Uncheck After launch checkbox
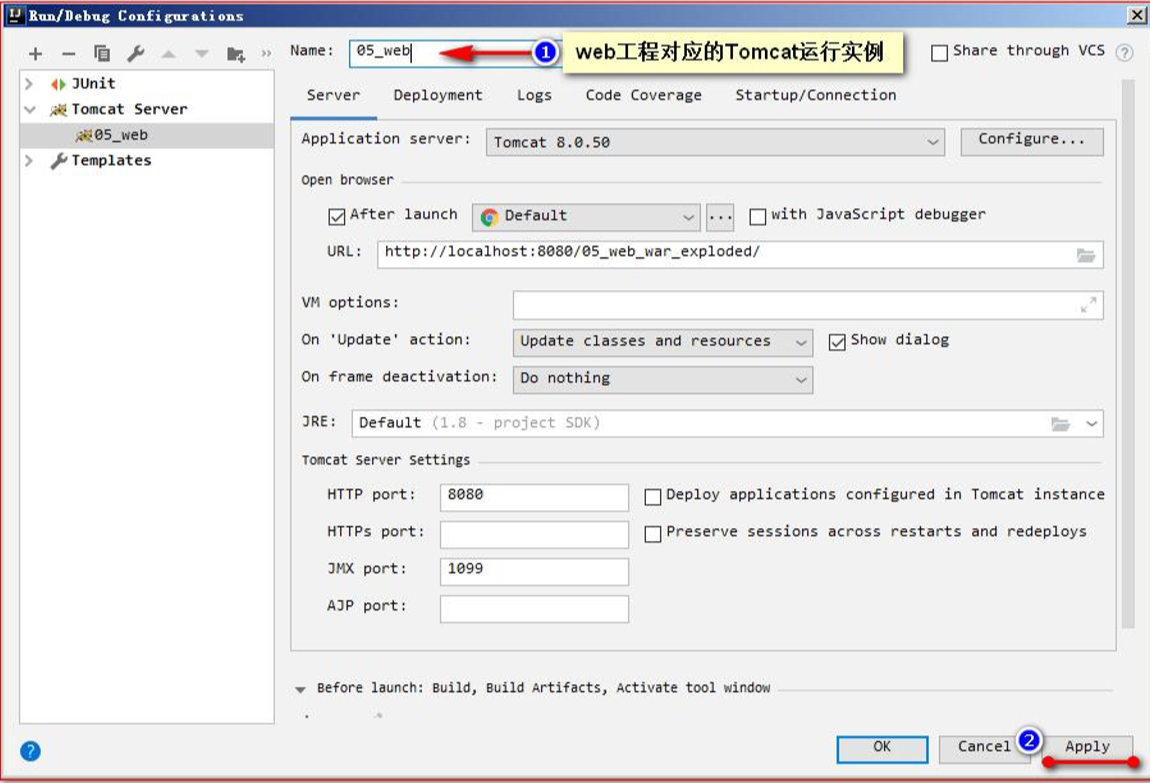Viewport: 1150px width, 783px height. point(337,216)
